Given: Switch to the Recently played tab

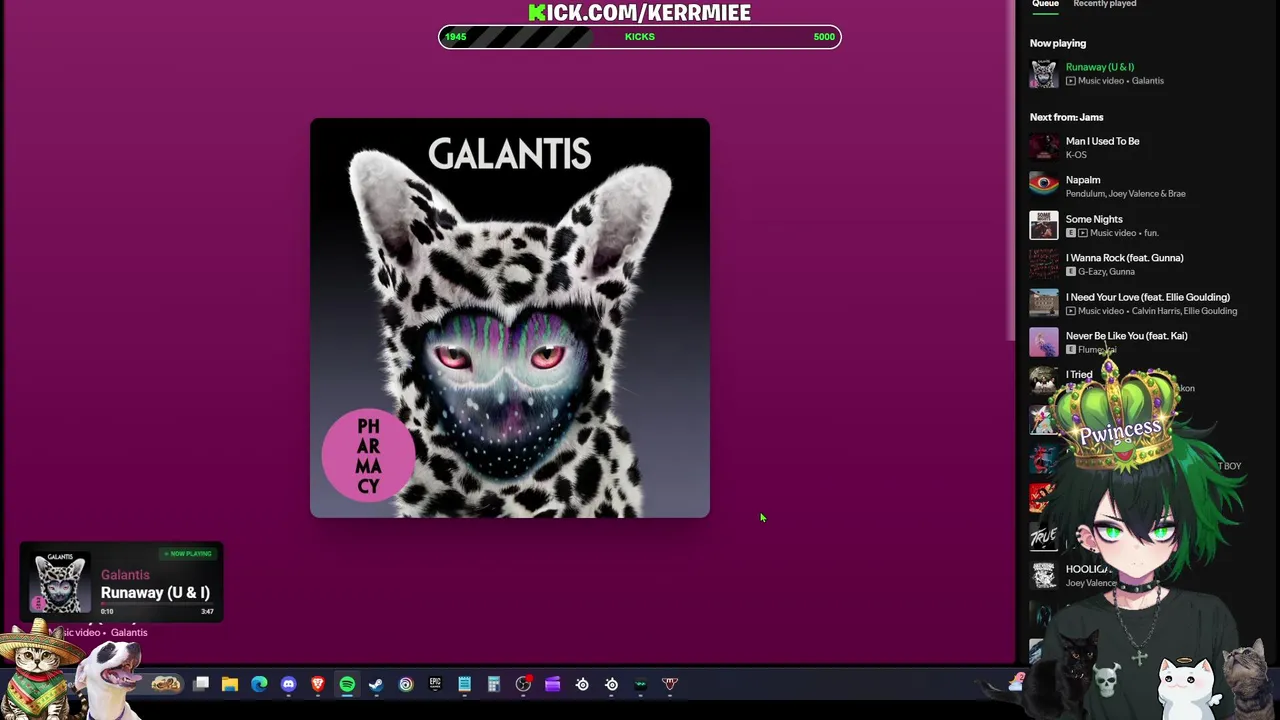Looking at the screenshot, I should pos(1104,4).
